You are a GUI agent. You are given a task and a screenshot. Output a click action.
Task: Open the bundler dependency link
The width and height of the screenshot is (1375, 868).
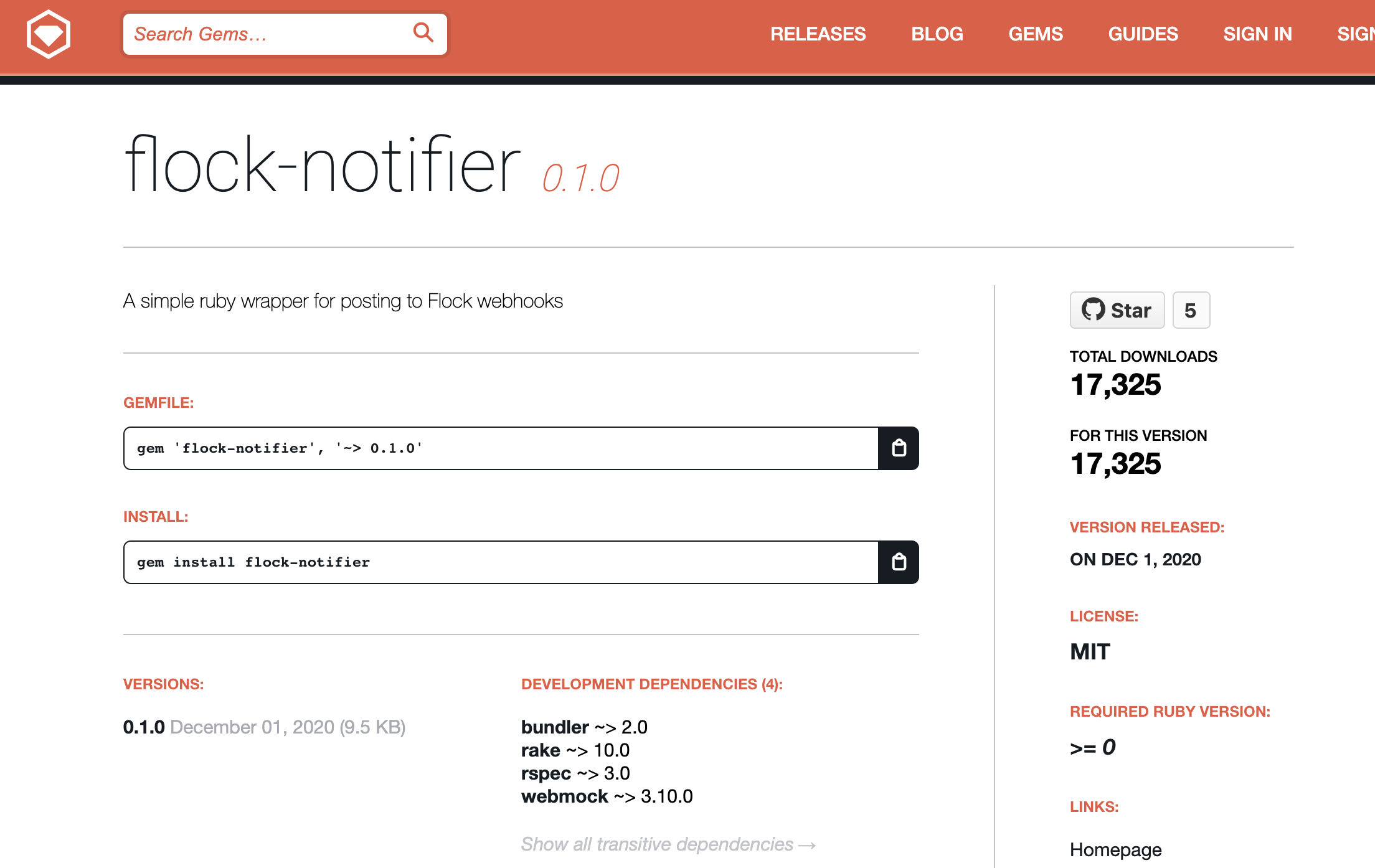click(x=555, y=727)
